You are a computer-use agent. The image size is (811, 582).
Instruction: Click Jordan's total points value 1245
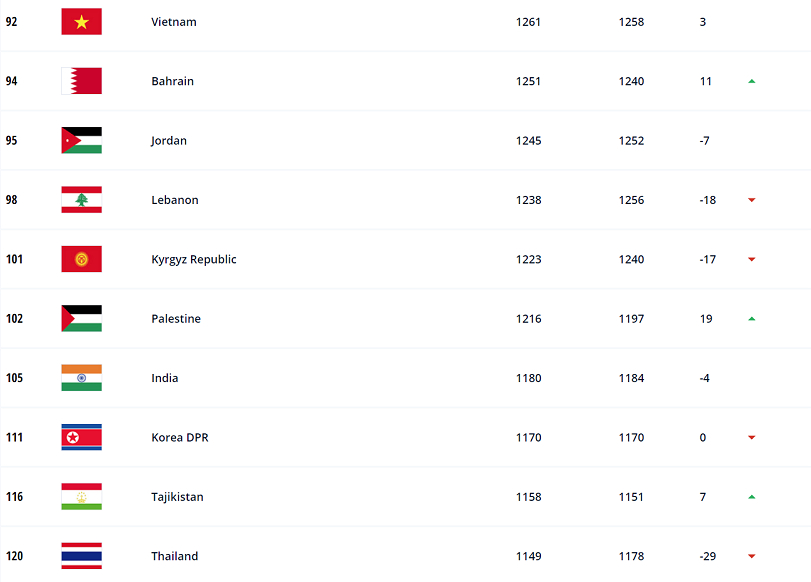(x=528, y=141)
